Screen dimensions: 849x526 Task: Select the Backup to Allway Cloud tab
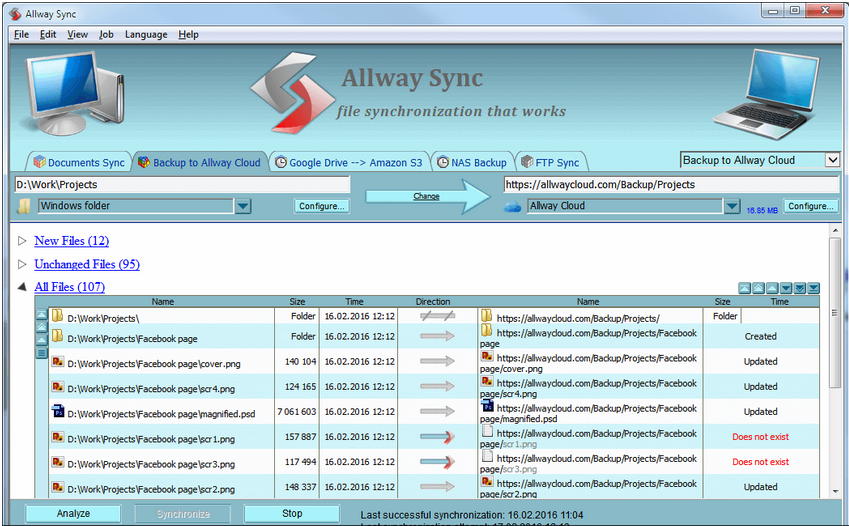(x=200, y=163)
